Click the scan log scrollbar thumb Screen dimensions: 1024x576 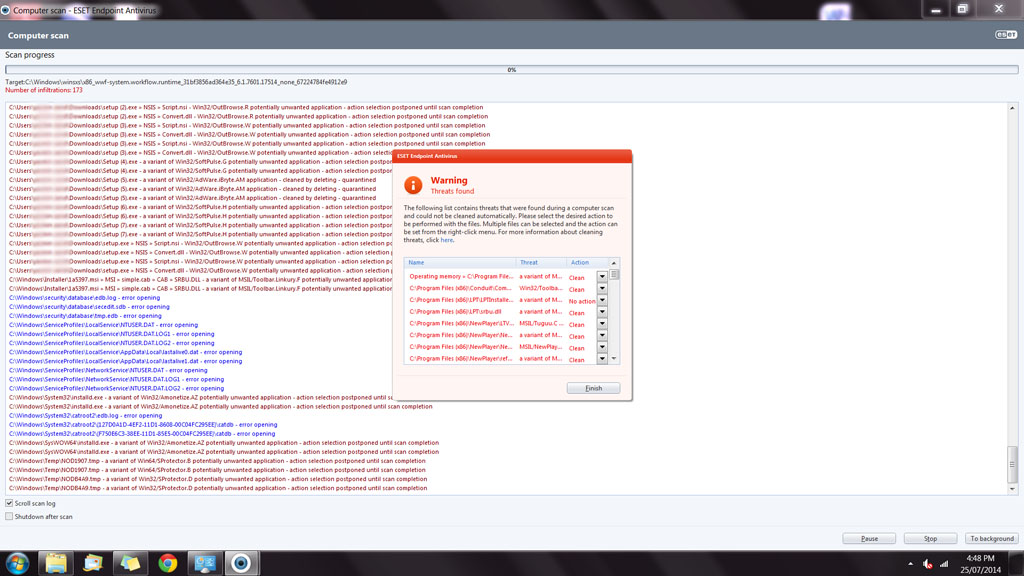coord(1012,464)
